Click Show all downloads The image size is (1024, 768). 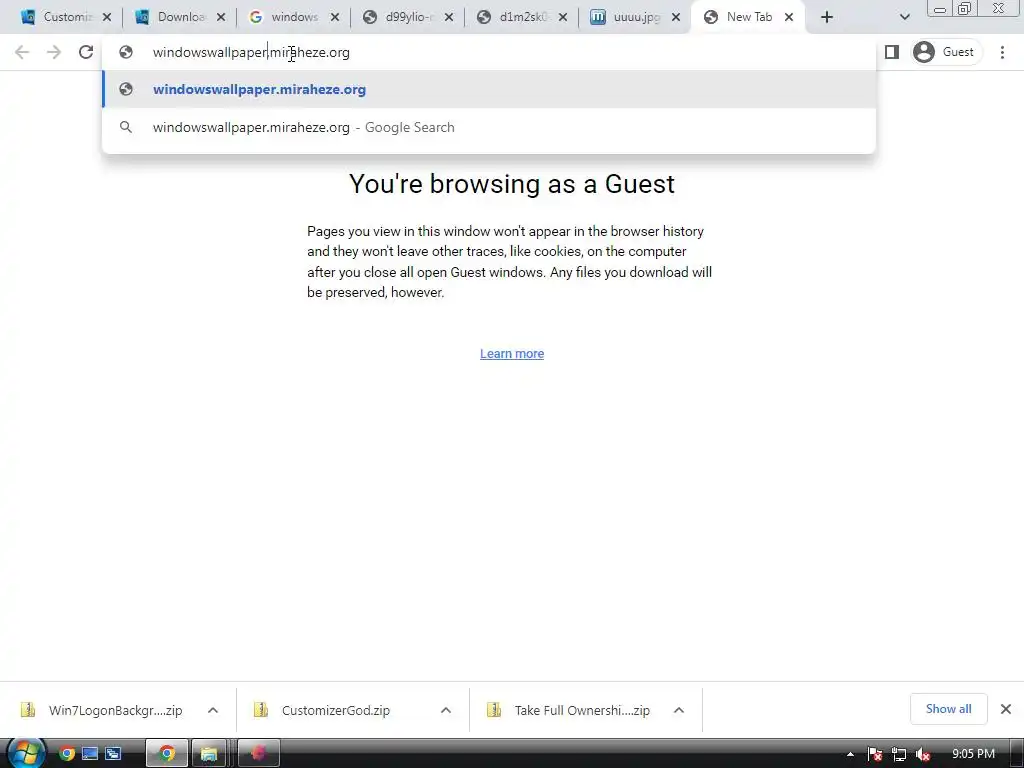pos(948,709)
